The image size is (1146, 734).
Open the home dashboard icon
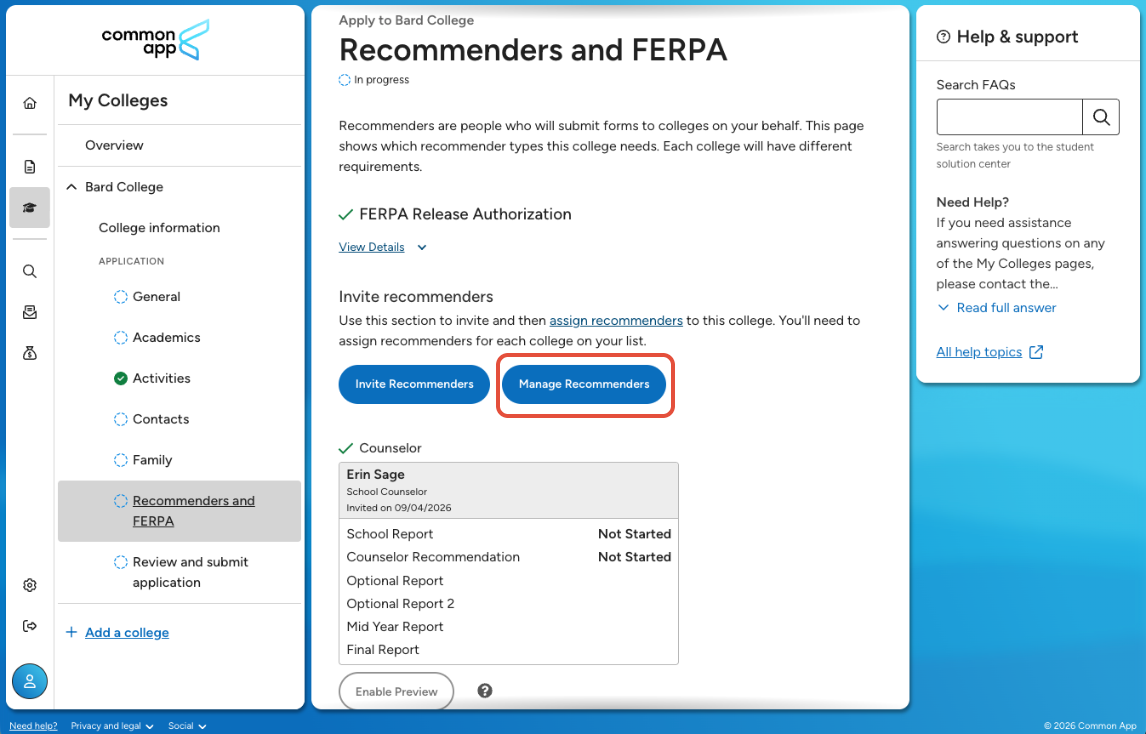pos(29,103)
